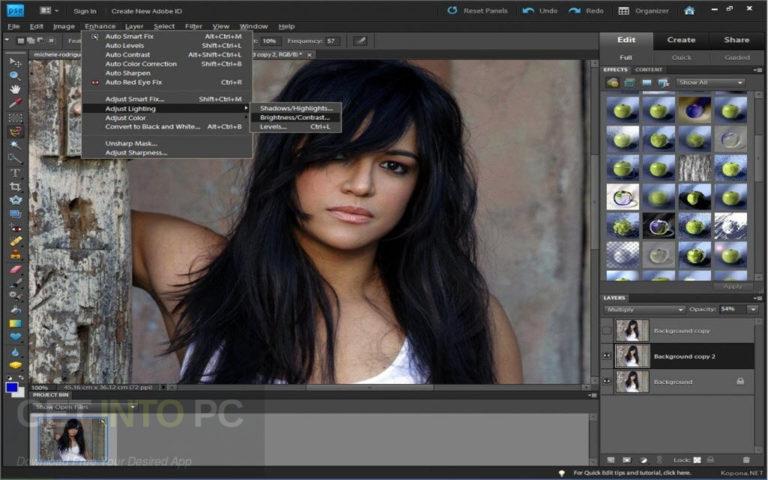Select the Eyedropper tool
Viewport: 768px width, 480px height.
[16, 103]
